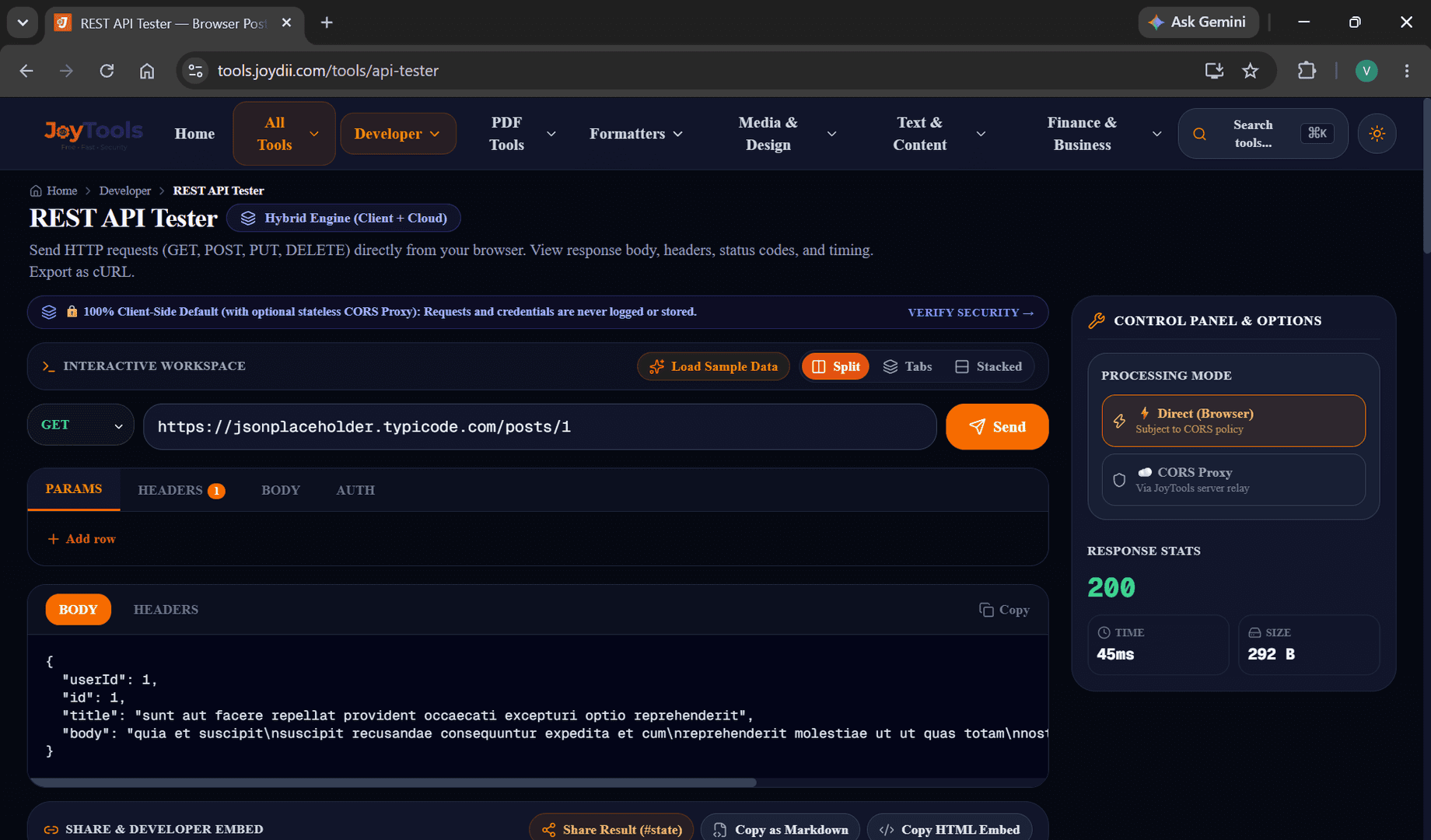Screen dimensions: 1431x840
Task: Click Home breadcrumb link
Action: coord(61,191)
